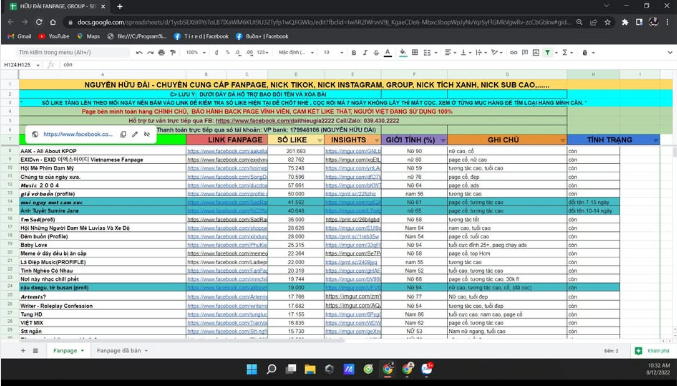677x386 pixels.
Task: Open the font size dropdown
Action: pos(333,52)
